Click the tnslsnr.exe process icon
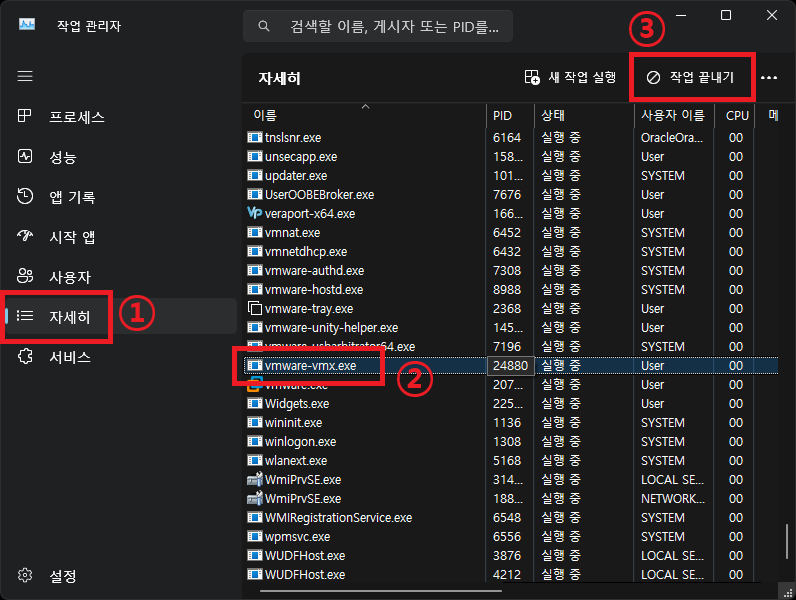Screen dimensions: 796x600 tap(254, 137)
